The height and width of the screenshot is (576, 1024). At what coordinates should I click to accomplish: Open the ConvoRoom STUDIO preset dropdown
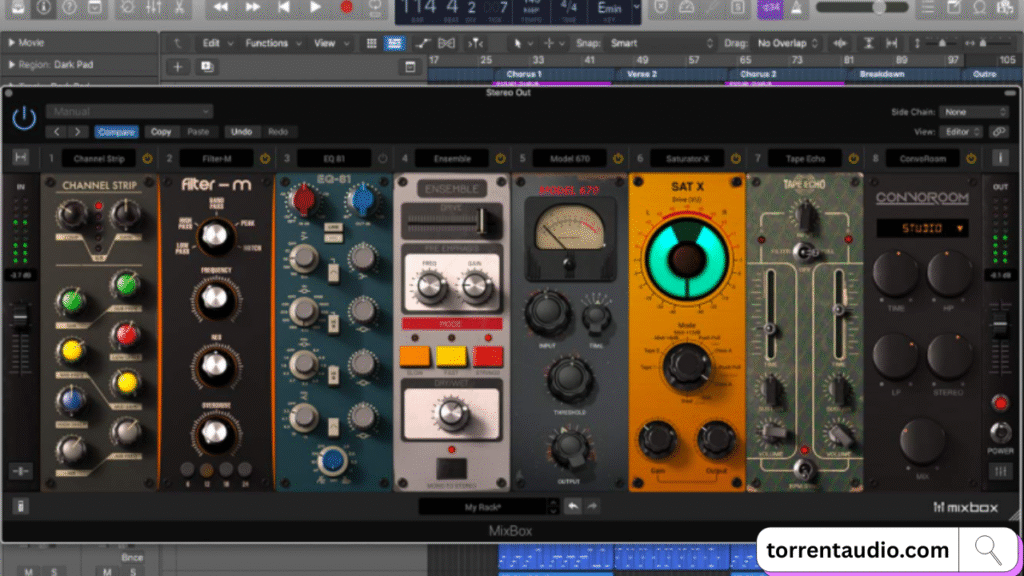click(x=922, y=229)
